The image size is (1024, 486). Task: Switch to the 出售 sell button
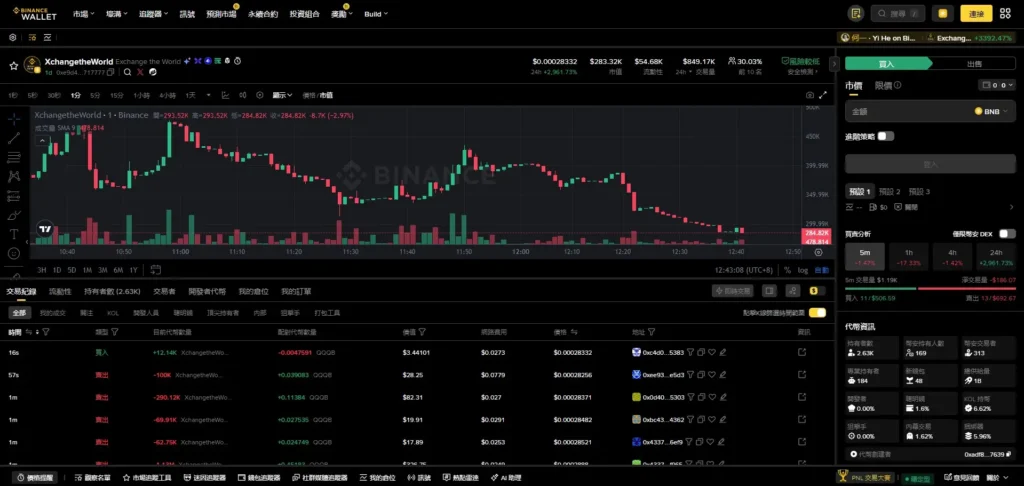click(974, 63)
